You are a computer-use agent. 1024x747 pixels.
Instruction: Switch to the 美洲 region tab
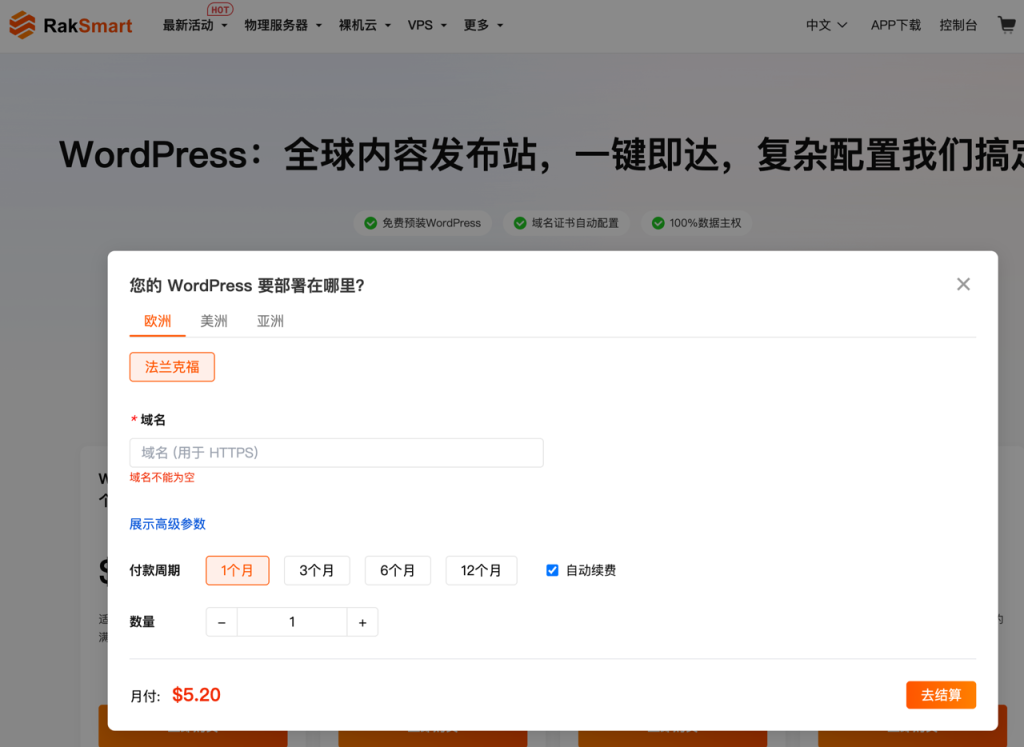(214, 321)
